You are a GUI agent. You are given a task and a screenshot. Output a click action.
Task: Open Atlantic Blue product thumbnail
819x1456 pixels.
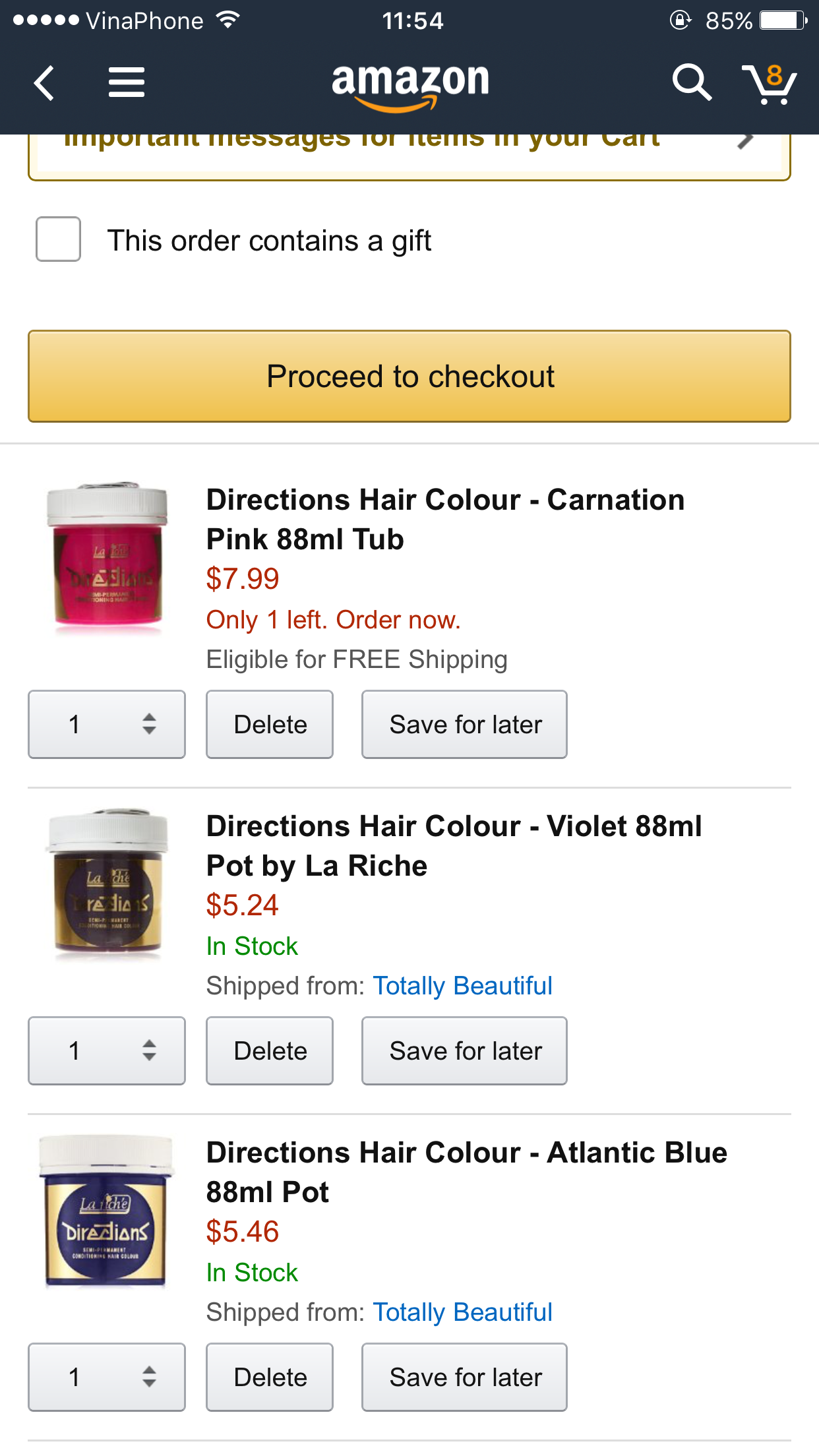pyautogui.click(x=107, y=1211)
